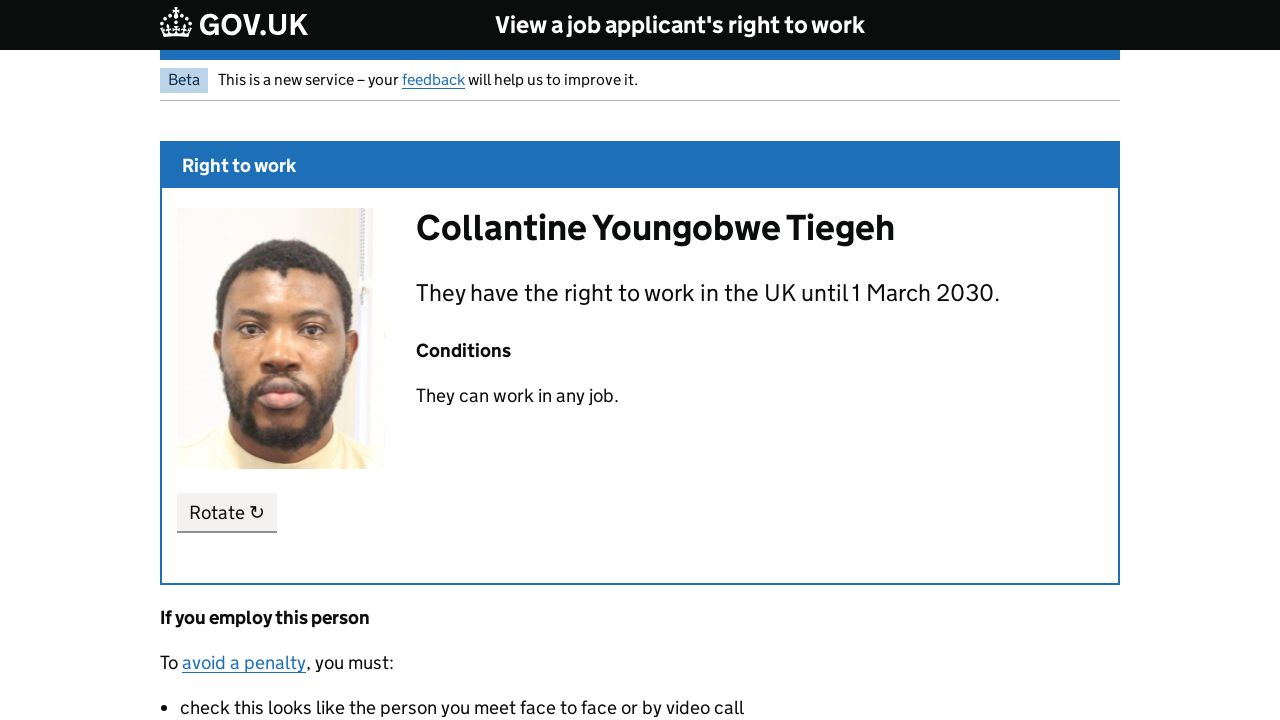Viewport: 1280px width, 720px height.
Task: Click the Conditions heading
Action: [x=463, y=351]
